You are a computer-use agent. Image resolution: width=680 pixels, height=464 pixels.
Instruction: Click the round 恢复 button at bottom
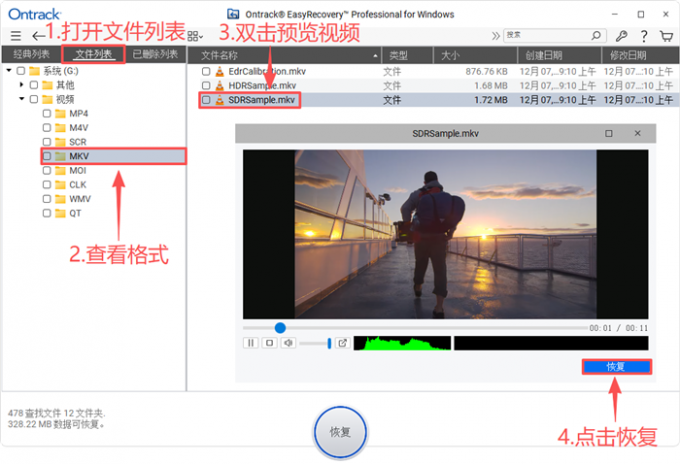coord(340,432)
